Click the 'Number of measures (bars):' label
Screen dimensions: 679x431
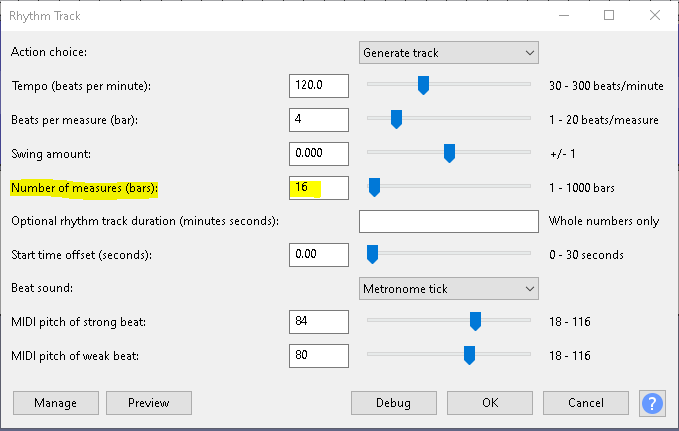84,188
